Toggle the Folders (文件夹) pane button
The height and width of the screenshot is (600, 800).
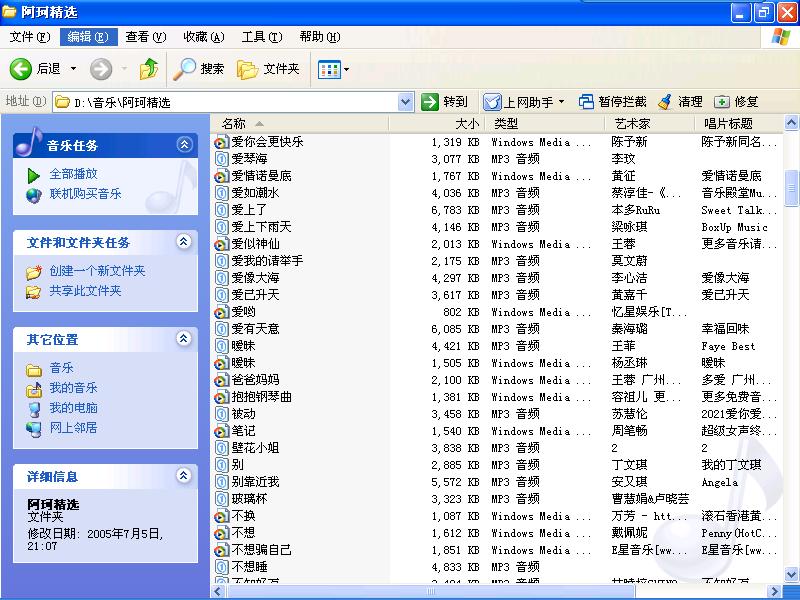click(248, 69)
